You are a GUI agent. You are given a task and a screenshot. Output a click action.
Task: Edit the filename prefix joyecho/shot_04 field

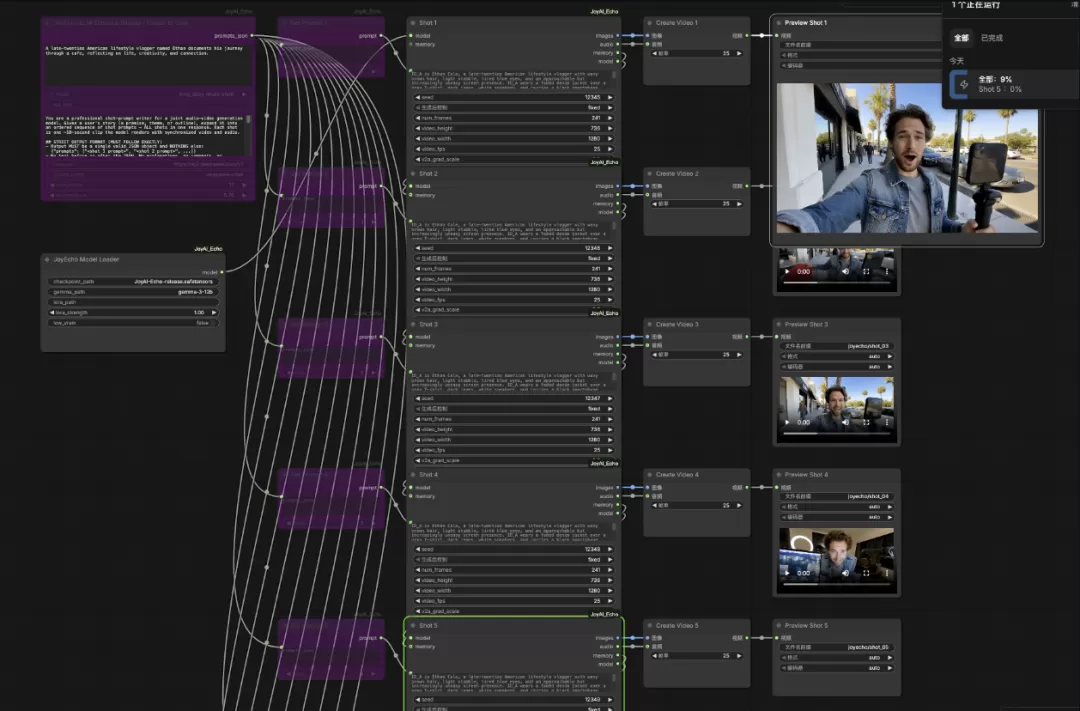(x=837, y=496)
